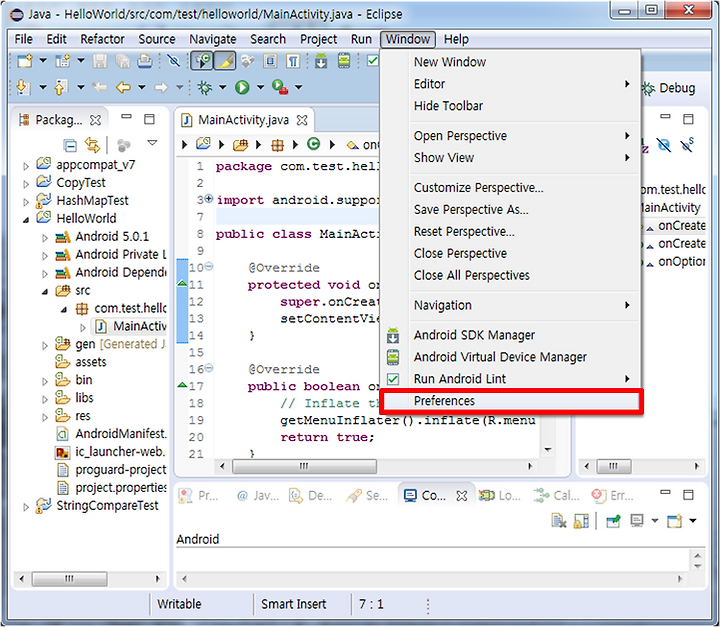The width and height of the screenshot is (720, 627).
Task: Click Close All Perspectives entry
Action: coord(512,276)
